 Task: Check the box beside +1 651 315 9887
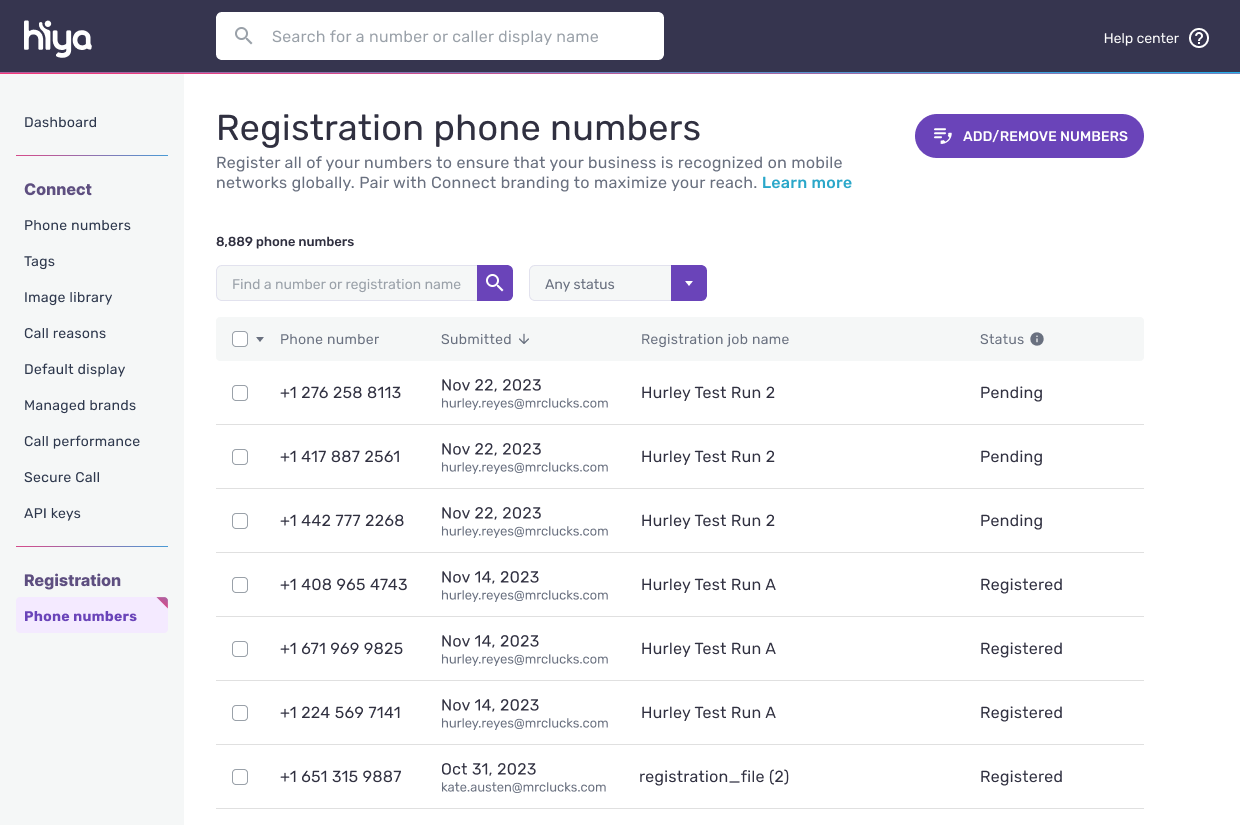coord(240,777)
